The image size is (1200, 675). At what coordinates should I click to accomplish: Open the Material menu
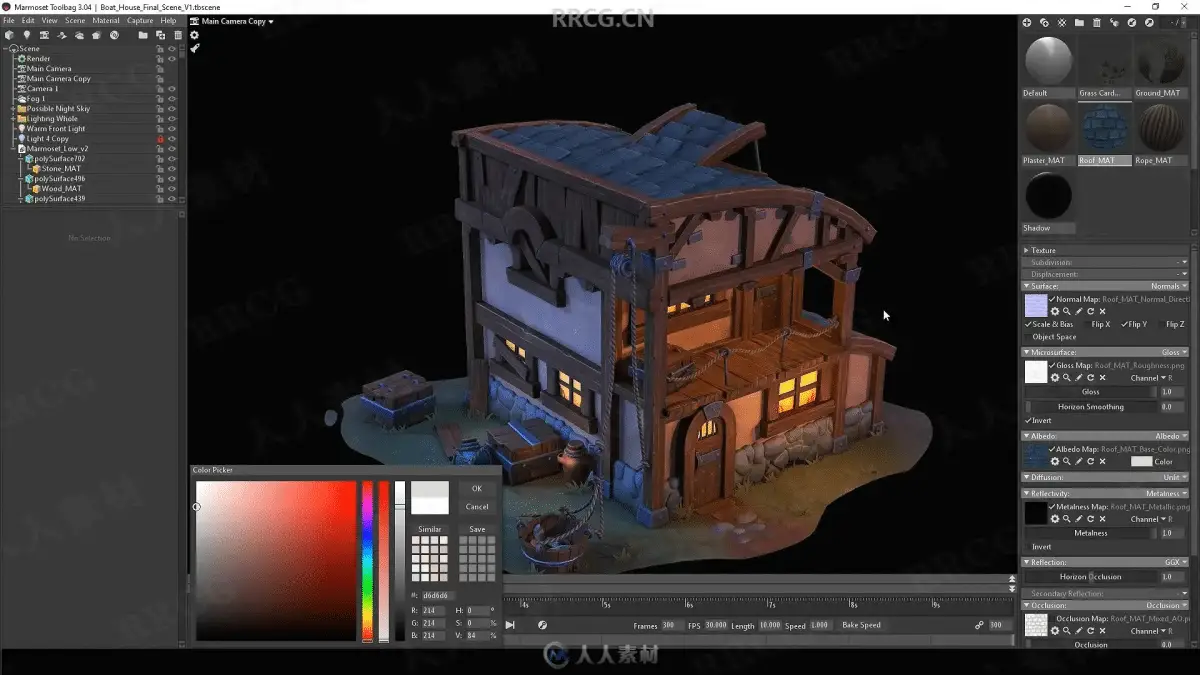tap(106, 20)
